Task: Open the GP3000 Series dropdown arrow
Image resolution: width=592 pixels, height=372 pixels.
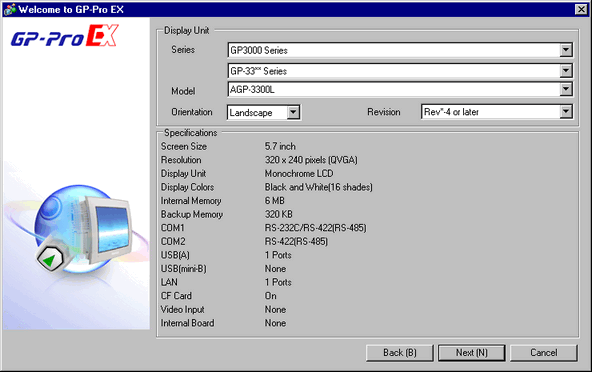Action: tap(566, 50)
